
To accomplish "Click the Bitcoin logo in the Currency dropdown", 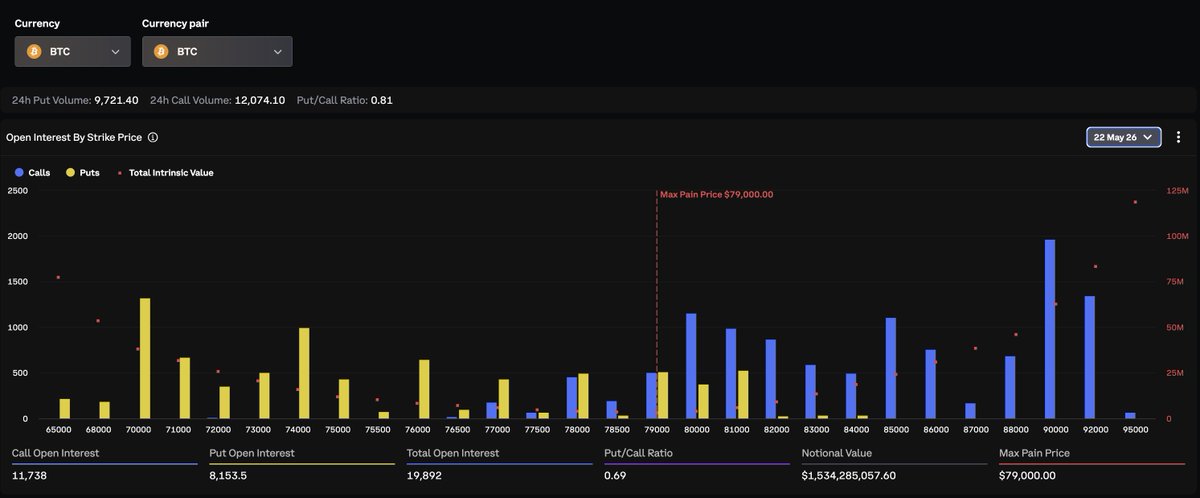I will pos(34,51).
